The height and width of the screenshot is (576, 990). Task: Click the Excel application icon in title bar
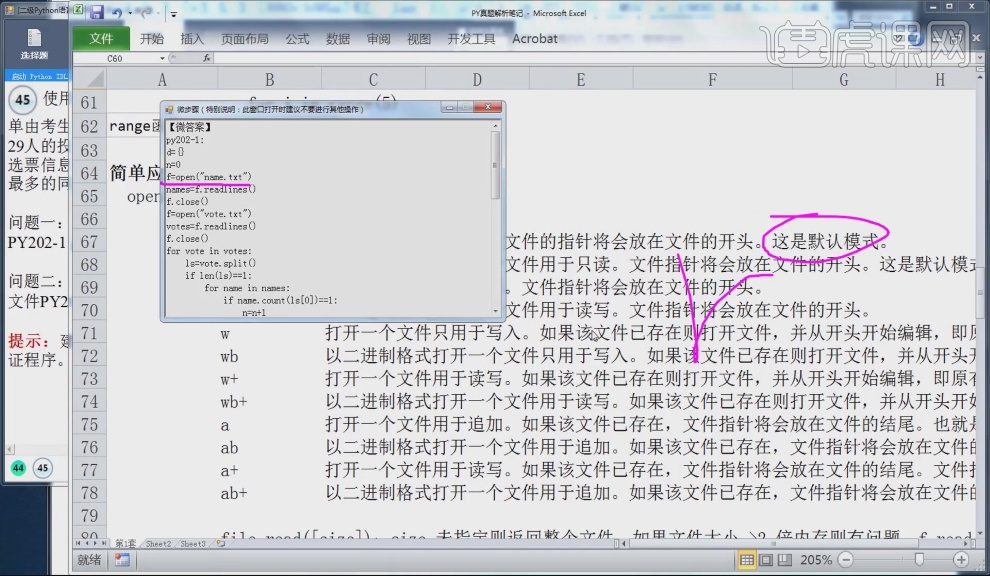[78, 11]
